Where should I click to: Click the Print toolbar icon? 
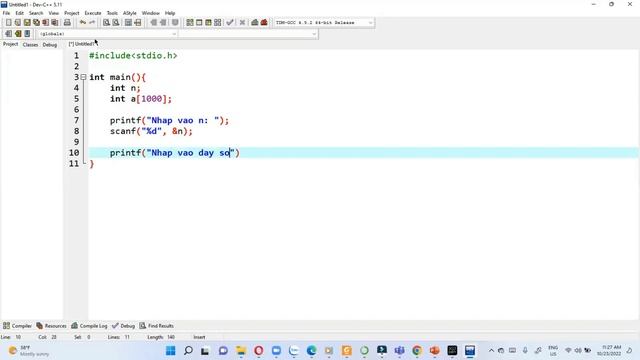tap(67, 22)
